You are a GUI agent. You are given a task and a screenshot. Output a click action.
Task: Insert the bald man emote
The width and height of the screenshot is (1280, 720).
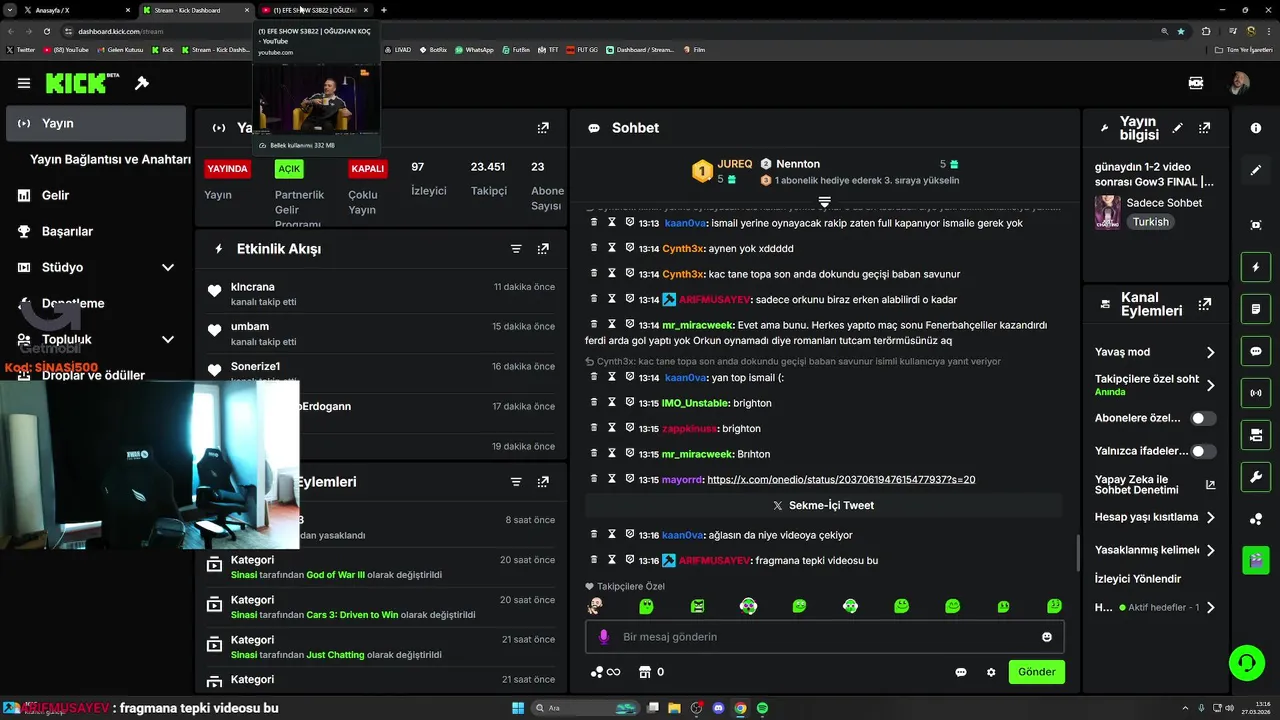(x=595, y=606)
